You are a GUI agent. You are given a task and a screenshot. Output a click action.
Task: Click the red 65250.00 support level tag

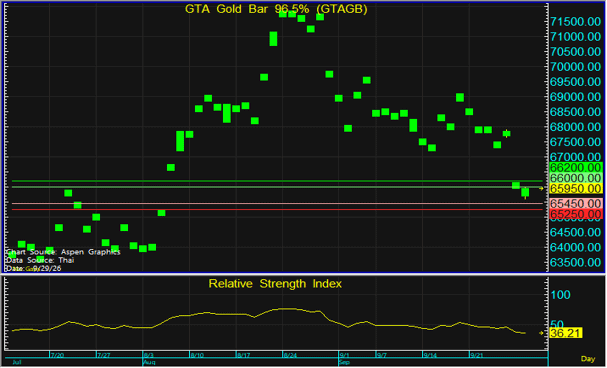tap(576, 214)
